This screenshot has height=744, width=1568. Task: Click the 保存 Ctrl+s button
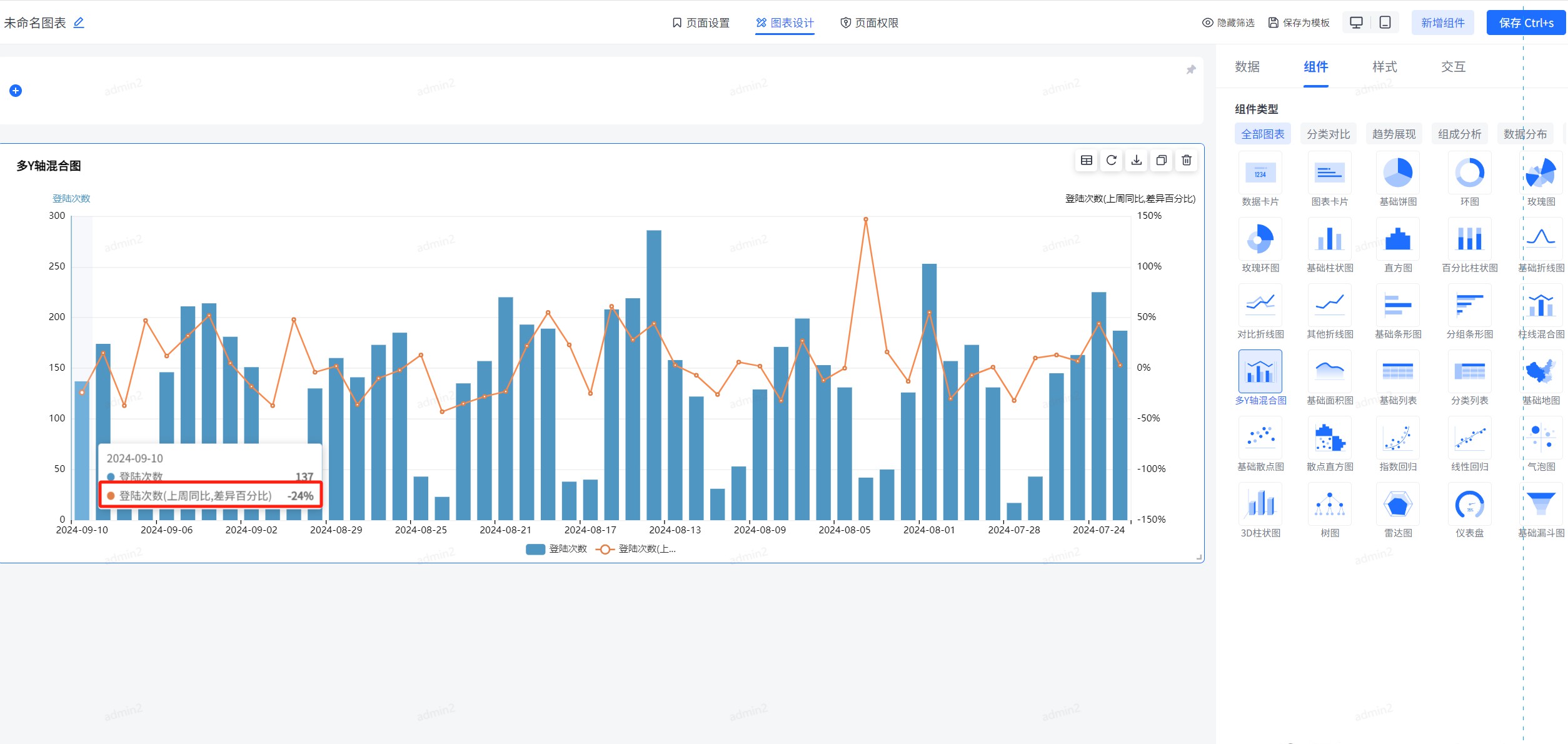[x=1526, y=23]
